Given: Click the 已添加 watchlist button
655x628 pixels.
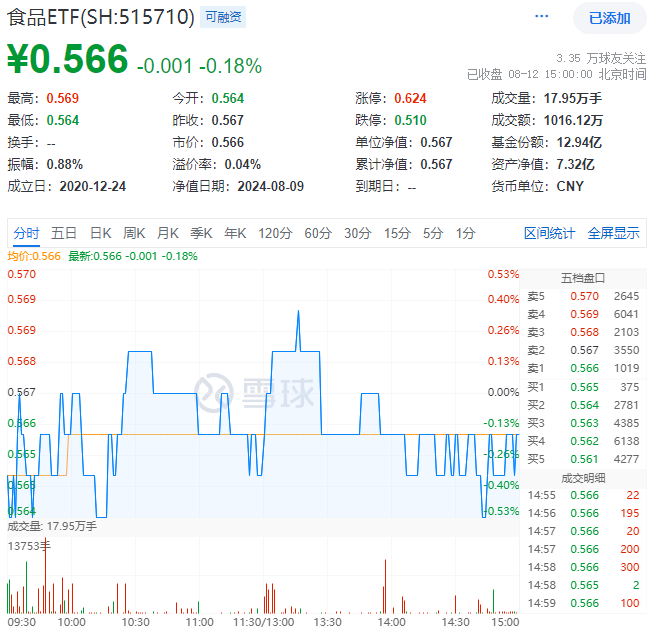Looking at the screenshot, I should tap(609, 18).
